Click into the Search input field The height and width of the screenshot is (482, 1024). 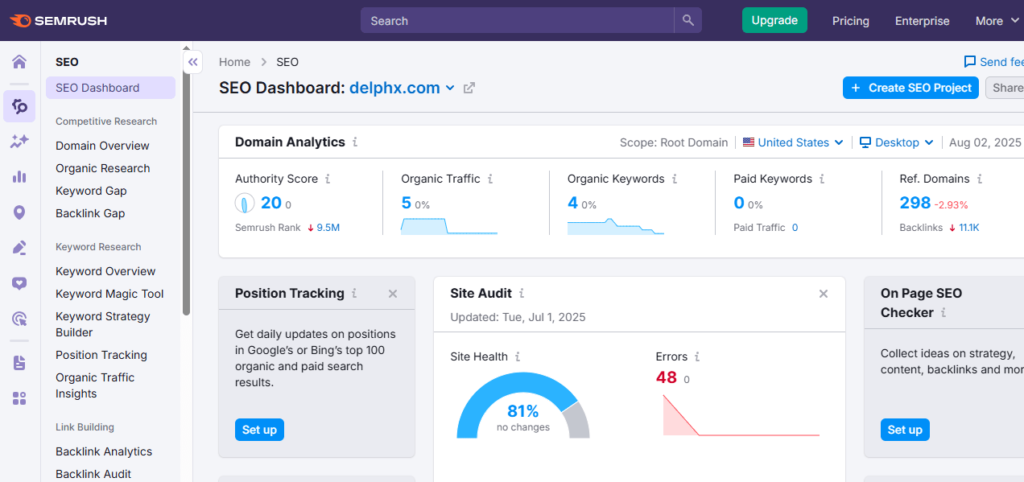tap(517, 20)
